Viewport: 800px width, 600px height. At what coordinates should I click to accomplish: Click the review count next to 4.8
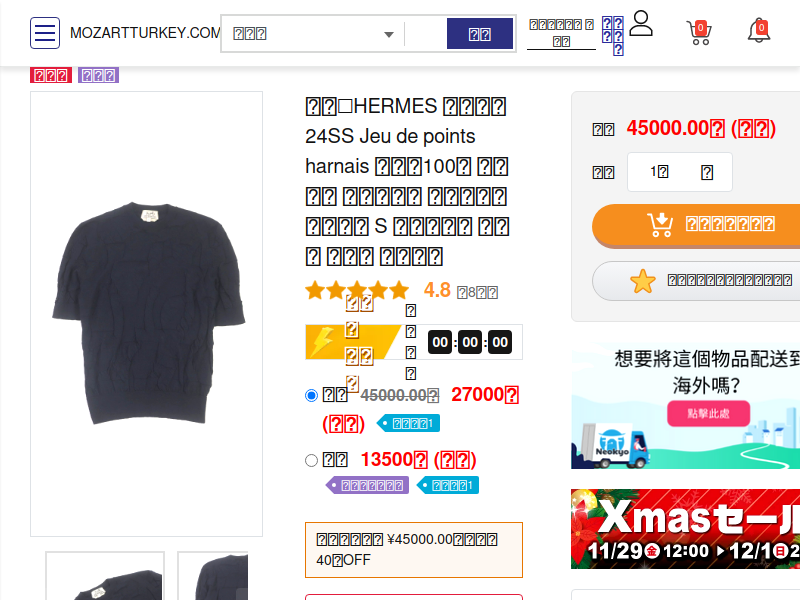coord(478,292)
